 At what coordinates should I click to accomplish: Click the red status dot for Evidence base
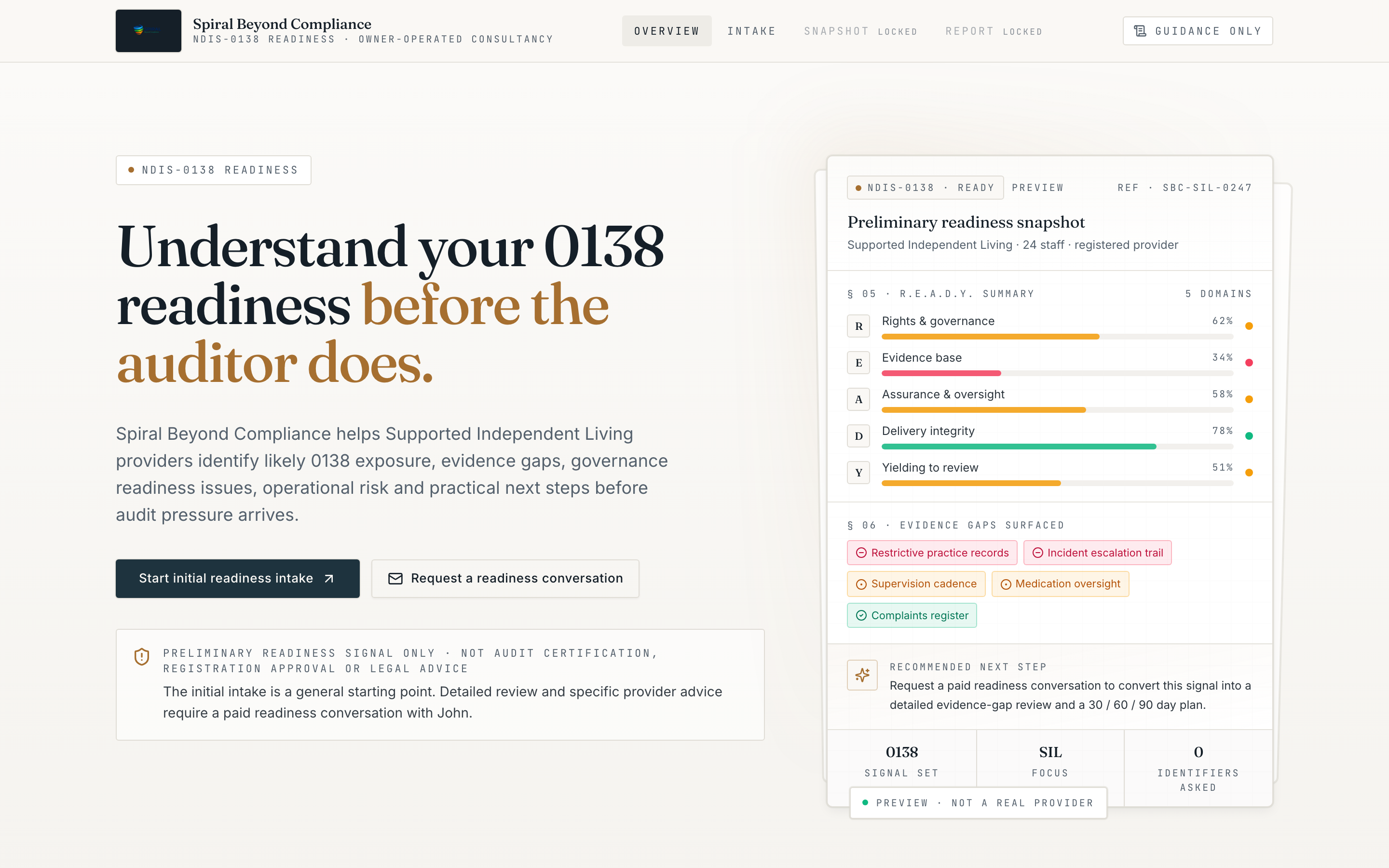tap(1249, 363)
